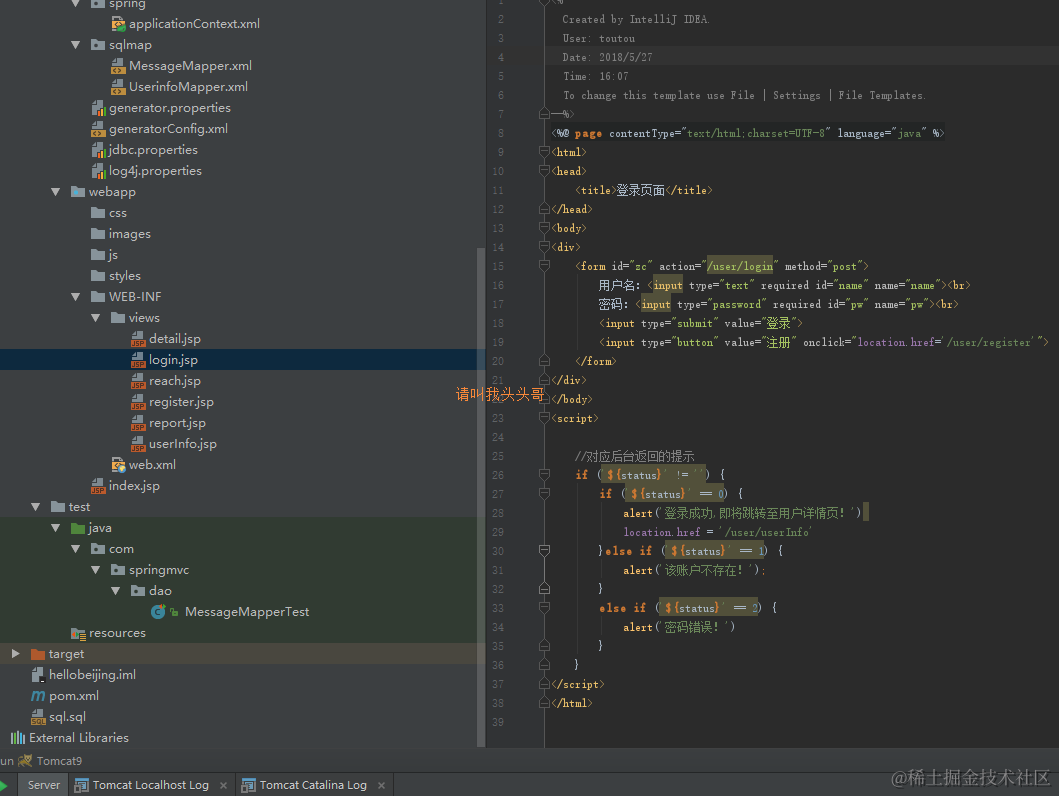Collapse the views folder

tap(96, 318)
